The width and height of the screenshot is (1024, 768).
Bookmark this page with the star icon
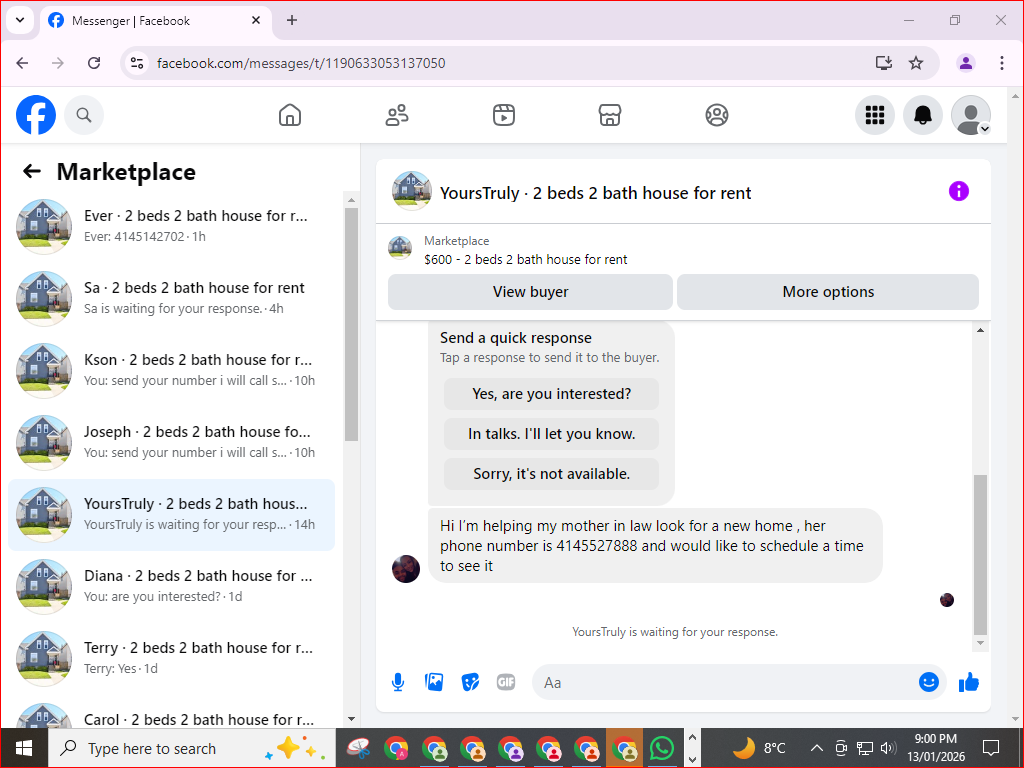[x=916, y=63]
